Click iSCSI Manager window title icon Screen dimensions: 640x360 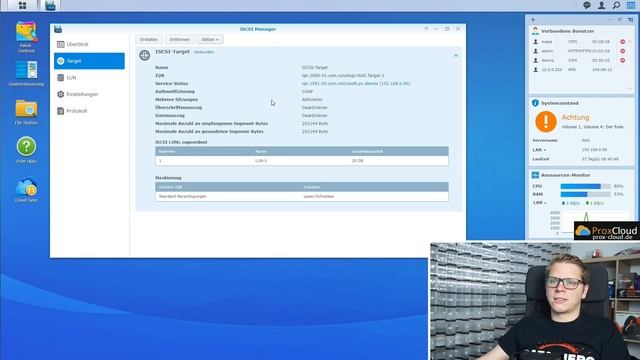click(x=58, y=29)
